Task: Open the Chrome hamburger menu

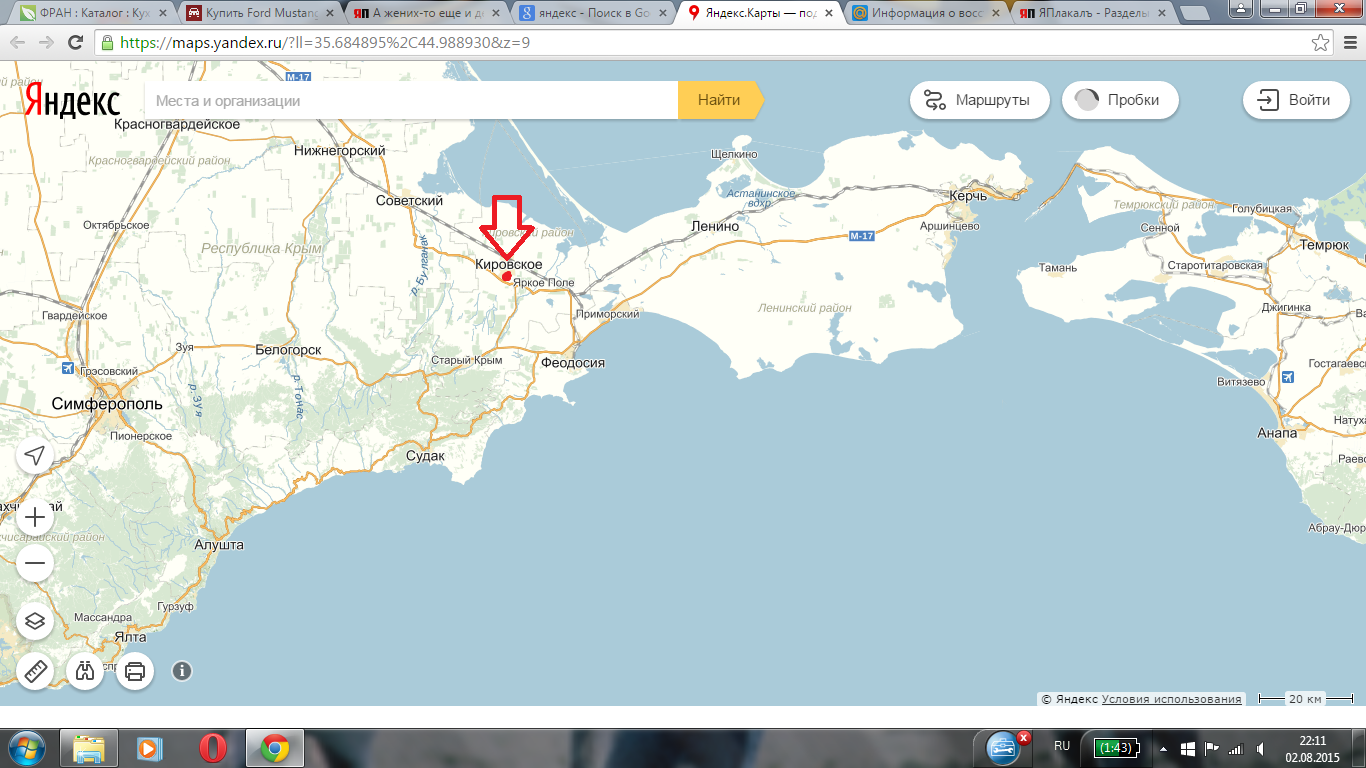Action: (1347, 43)
